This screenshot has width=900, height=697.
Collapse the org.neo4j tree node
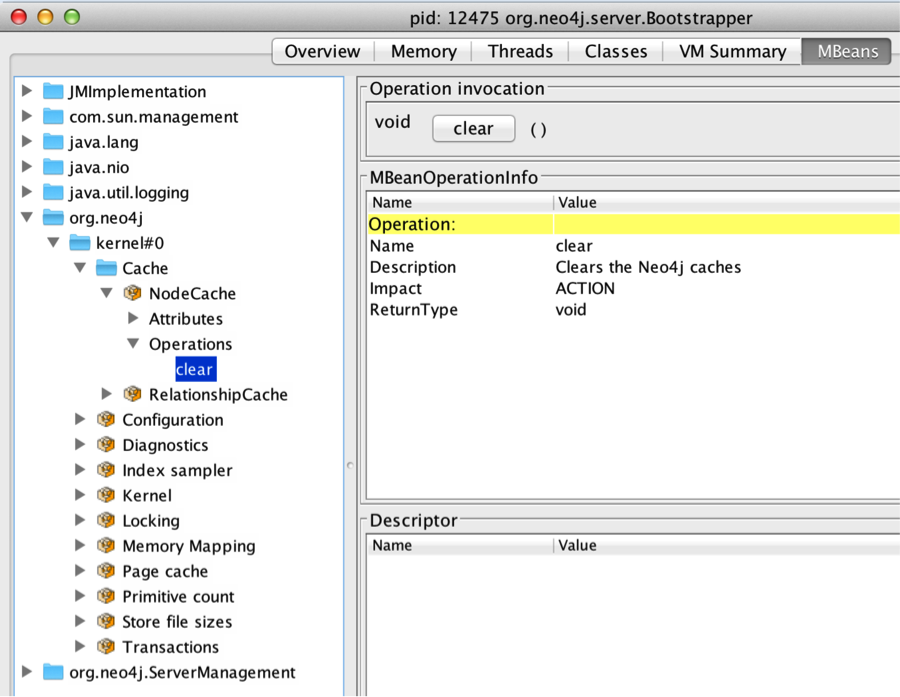coord(26,217)
